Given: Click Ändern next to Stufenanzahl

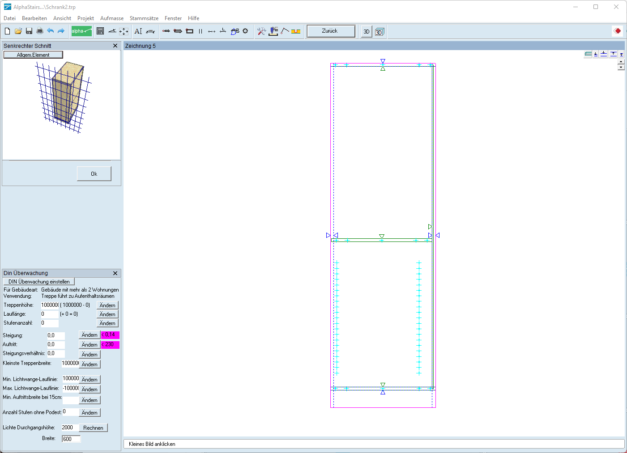Looking at the screenshot, I should coord(107,323).
